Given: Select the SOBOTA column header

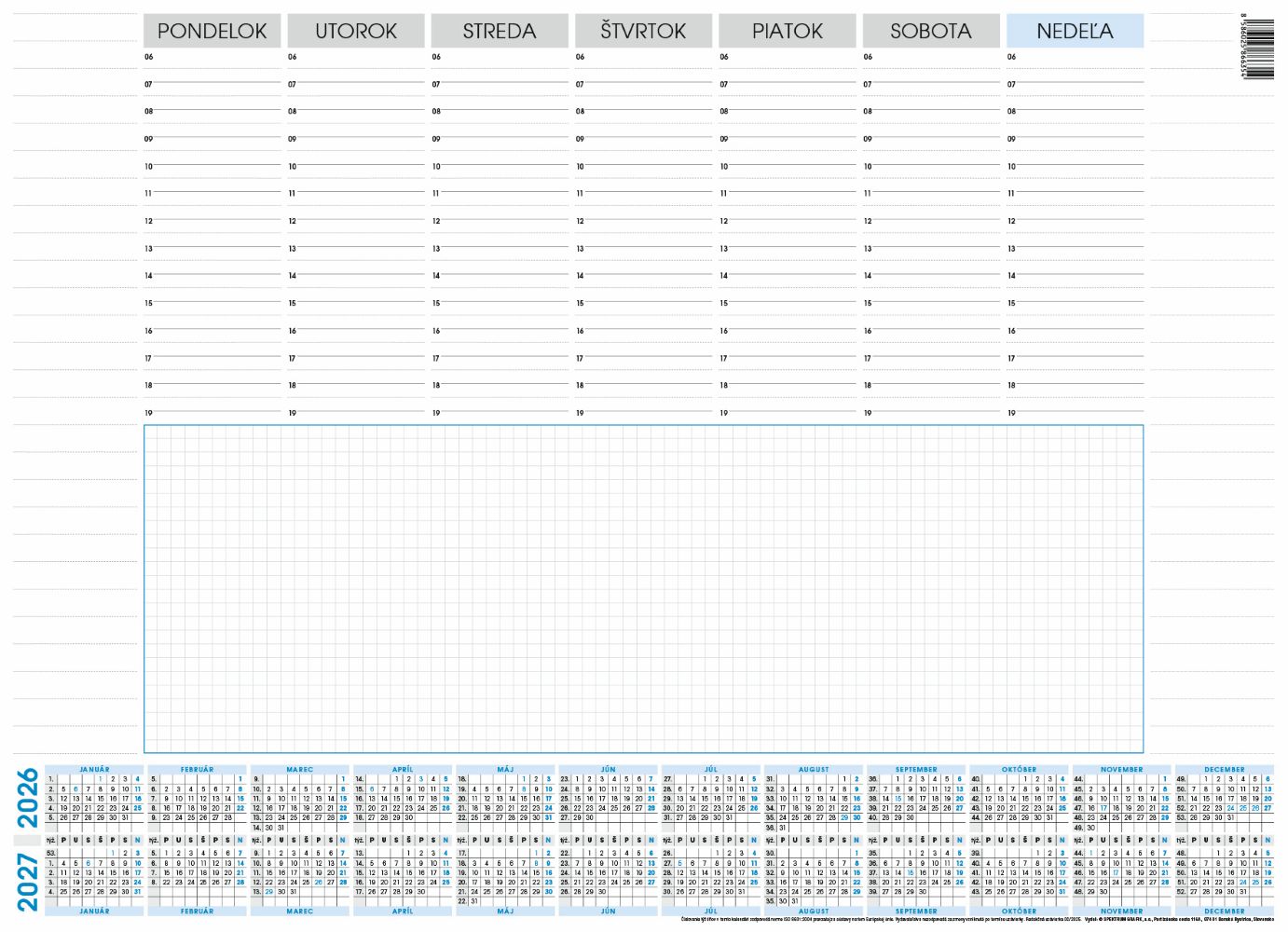Looking at the screenshot, I should click(x=931, y=31).
